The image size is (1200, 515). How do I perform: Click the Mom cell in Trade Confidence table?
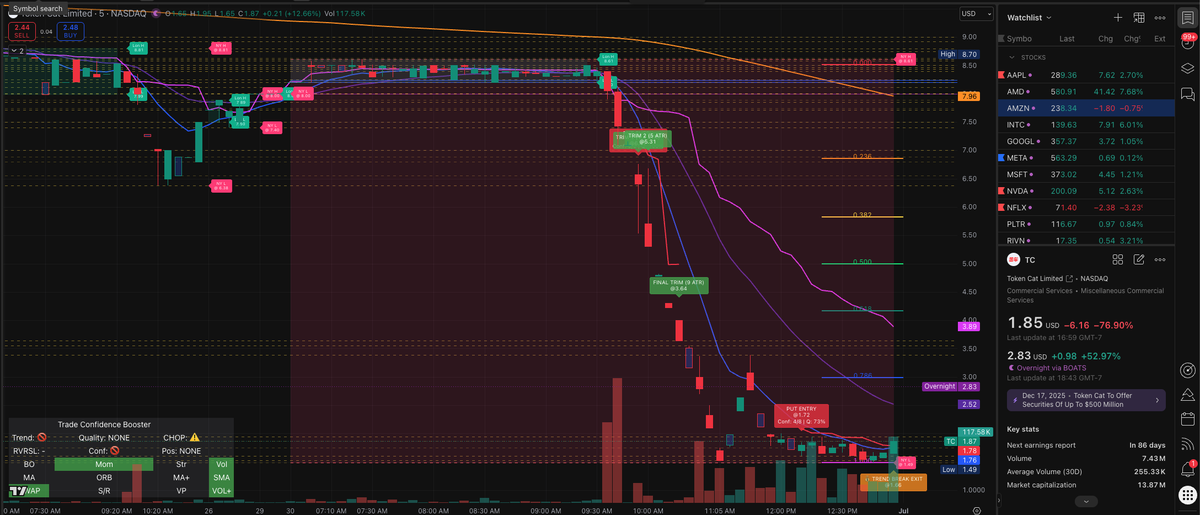[x=104, y=464]
